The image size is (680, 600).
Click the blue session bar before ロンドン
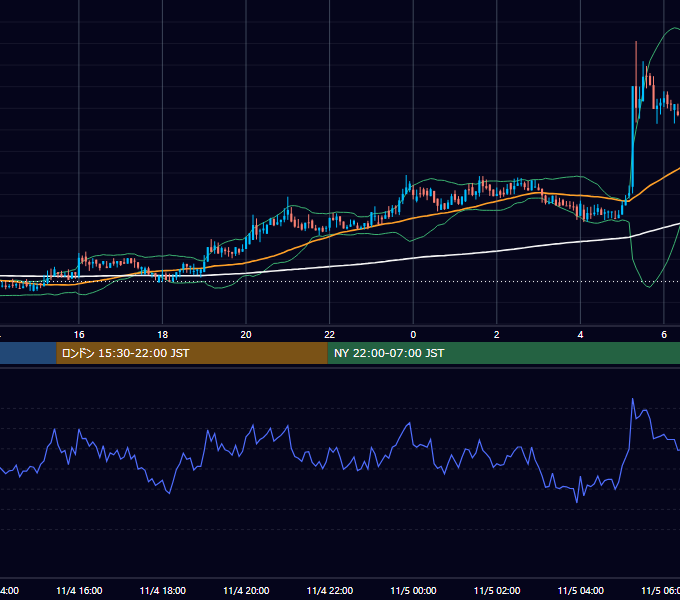(x=28, y=353)
